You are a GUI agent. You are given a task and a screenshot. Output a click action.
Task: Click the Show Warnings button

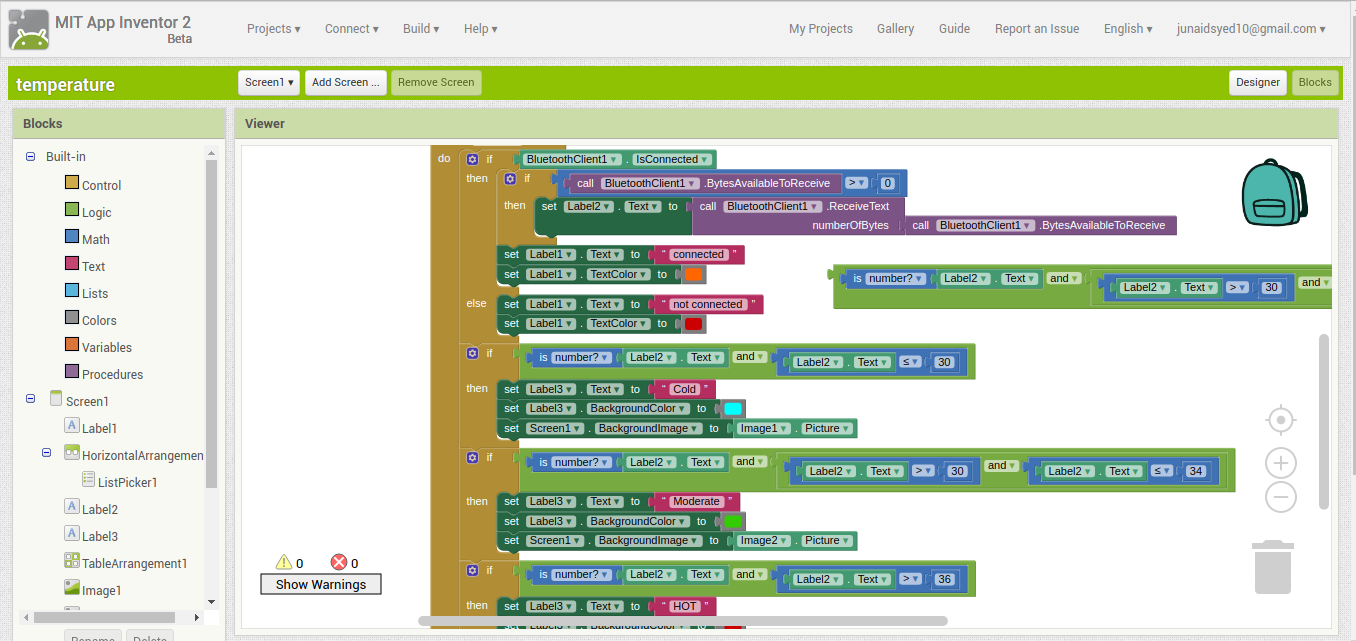[x=320, y=584]
